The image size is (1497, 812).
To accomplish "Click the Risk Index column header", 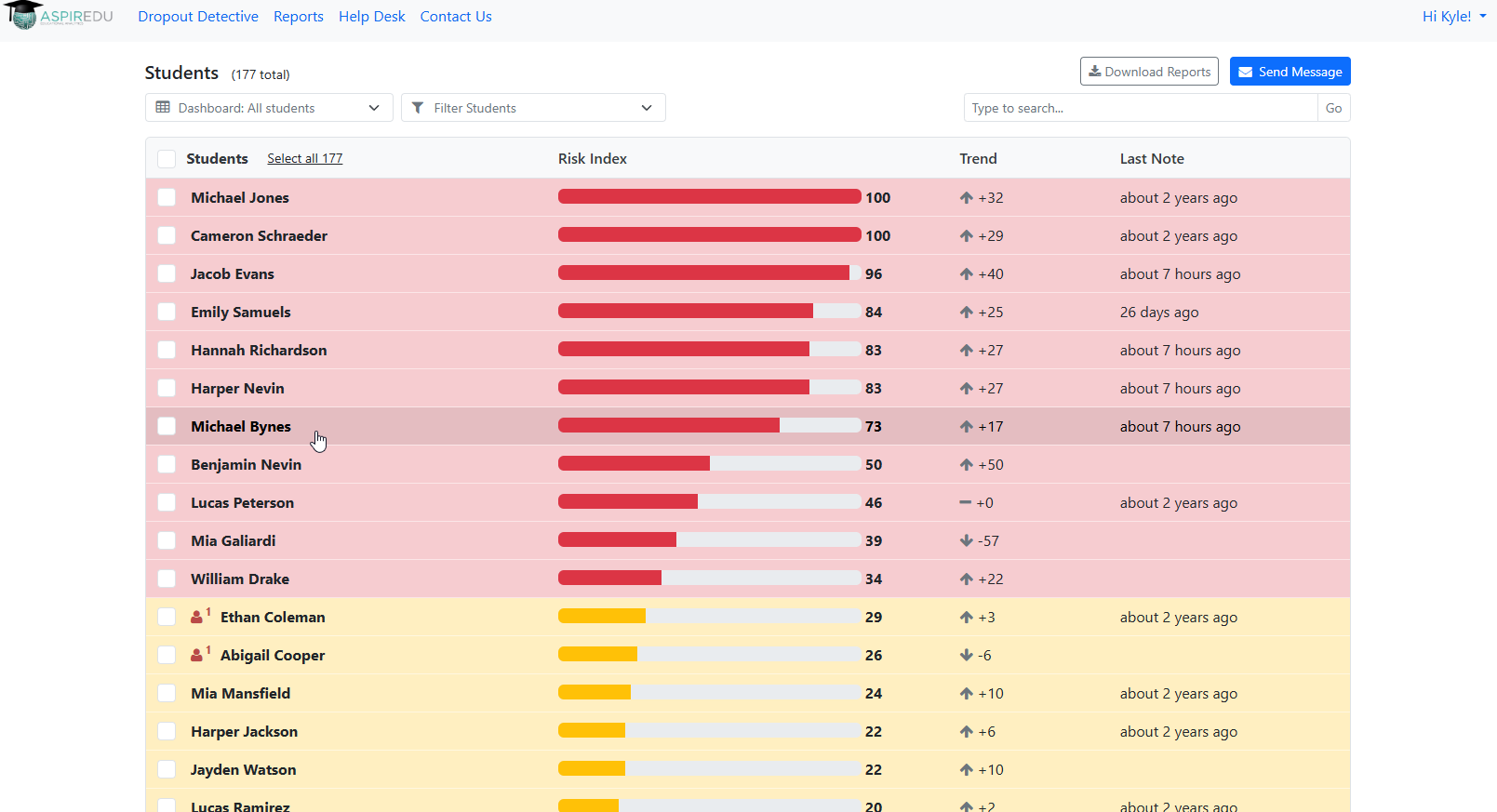I will [593, 159].
